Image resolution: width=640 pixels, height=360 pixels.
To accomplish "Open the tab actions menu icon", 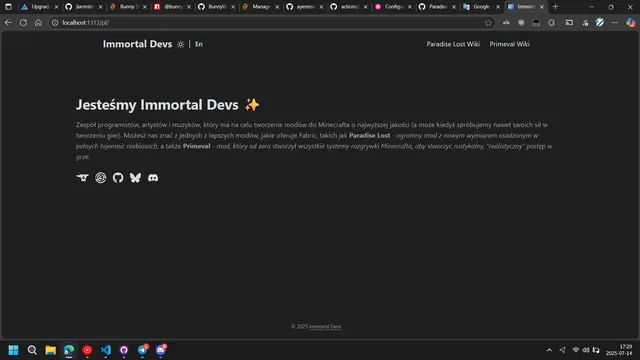I will click(8, 7).
